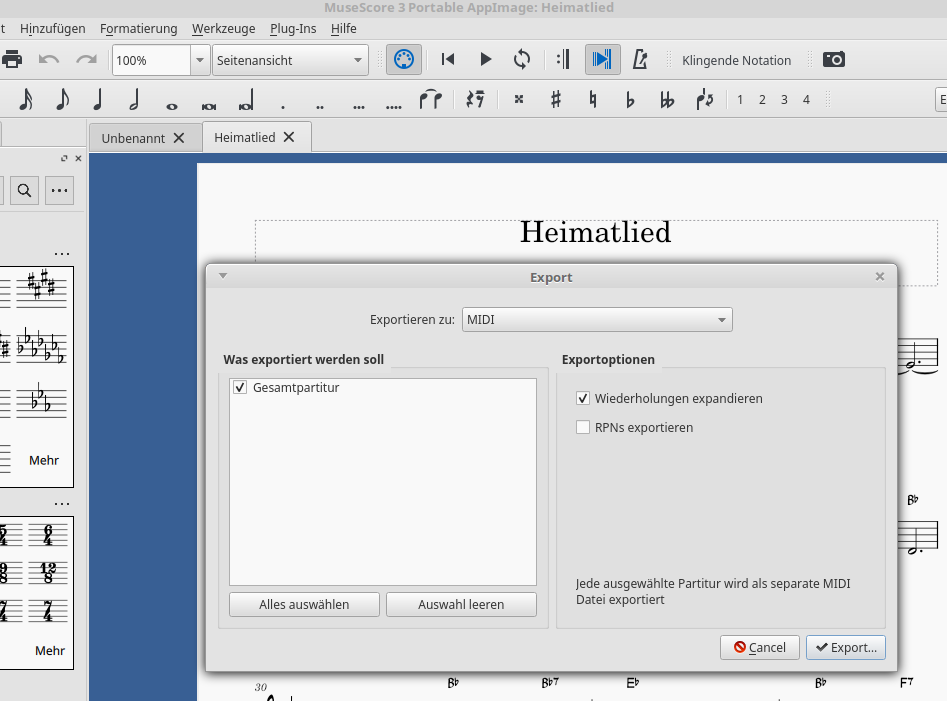Toggle pan score during playback
Image resolution: width=947 pixels, height=701 pixels.
pos(602,59)
